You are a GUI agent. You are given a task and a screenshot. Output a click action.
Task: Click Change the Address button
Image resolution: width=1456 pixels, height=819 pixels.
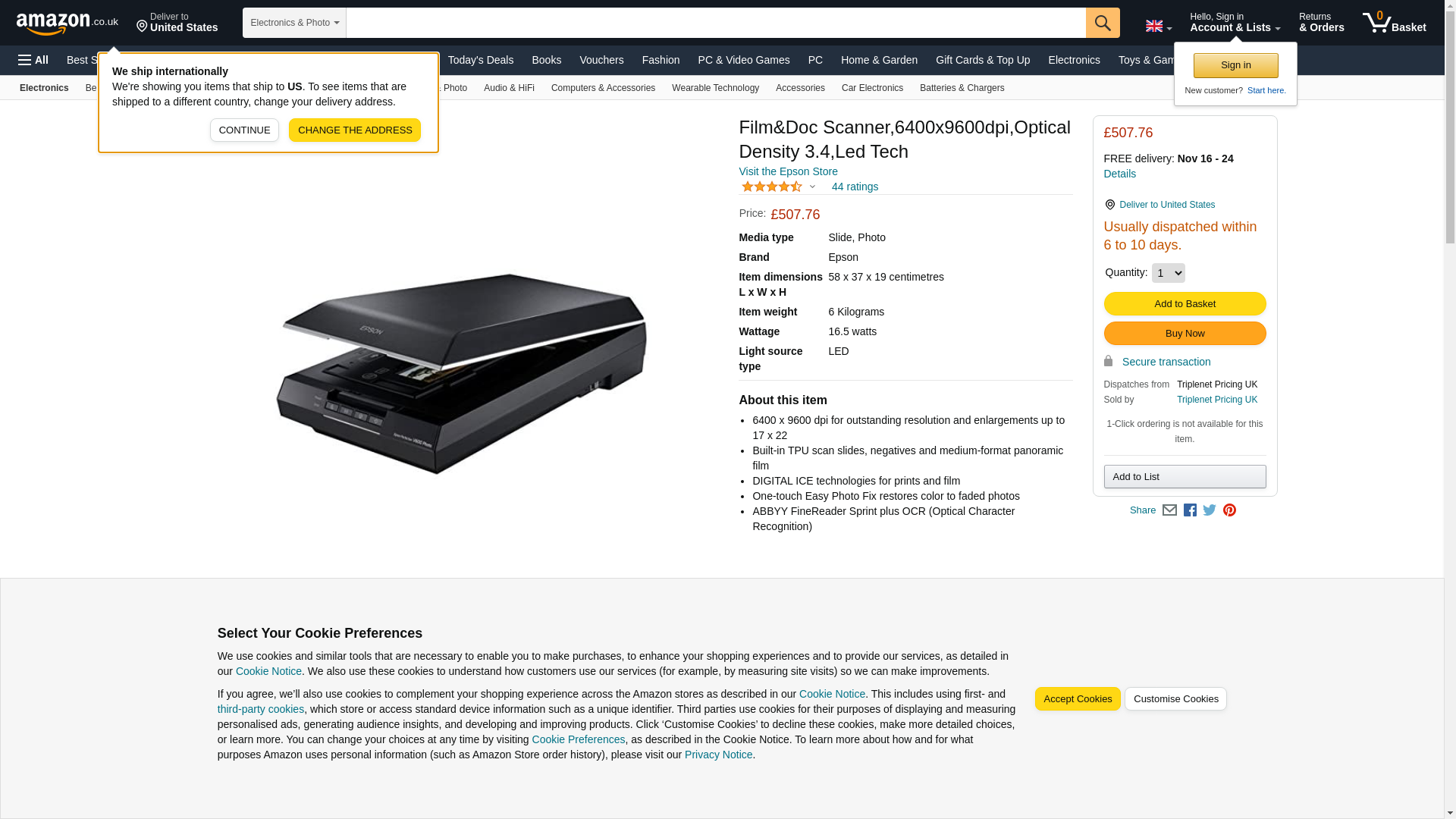355,130
